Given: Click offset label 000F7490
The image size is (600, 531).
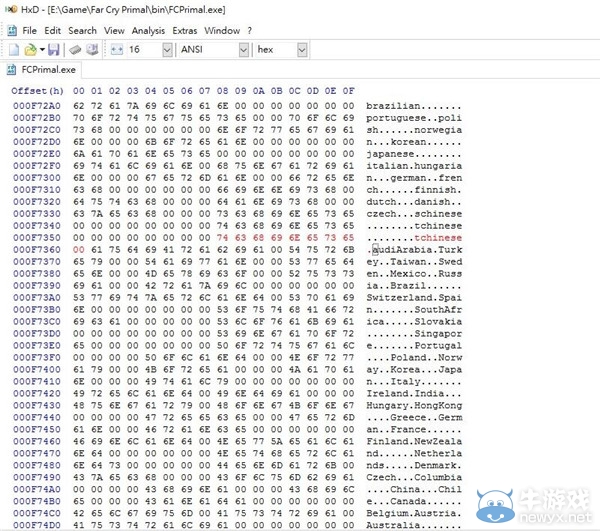Looking at the screenshot, I should click(37, 477).
